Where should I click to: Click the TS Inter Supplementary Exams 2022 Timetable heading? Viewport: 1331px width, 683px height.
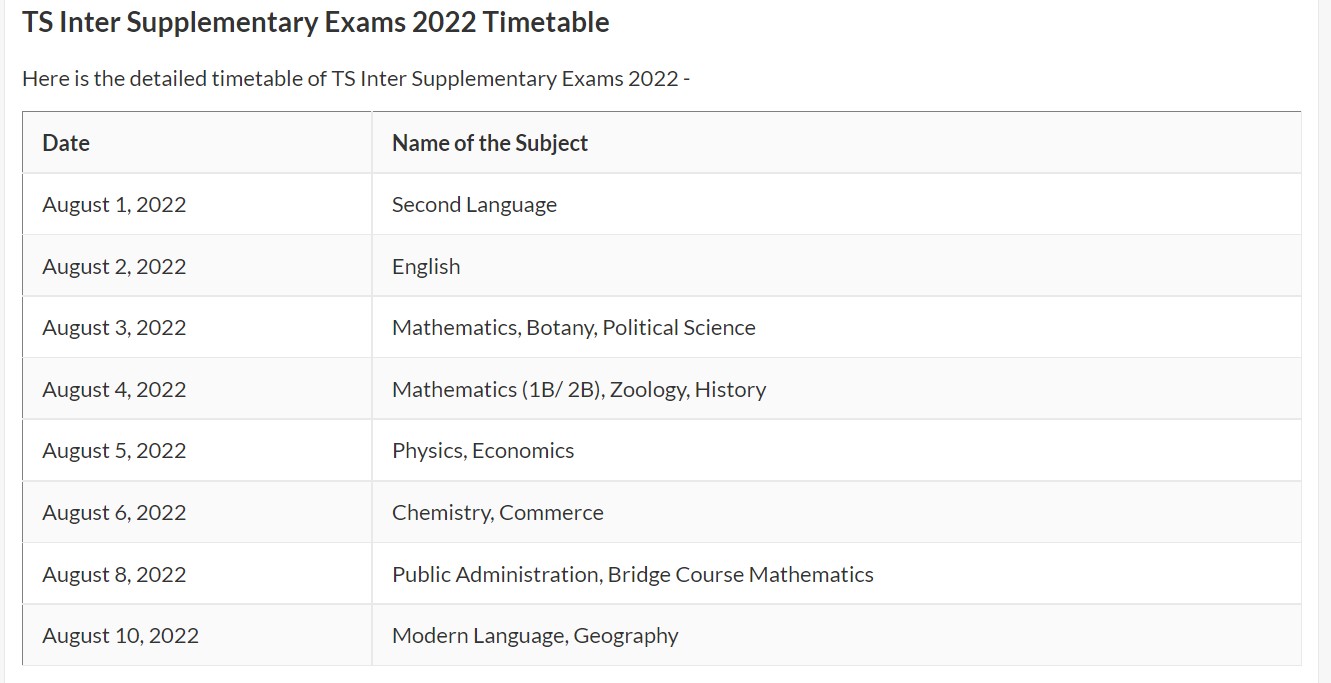pyautogui.click(x=315, y=22)
